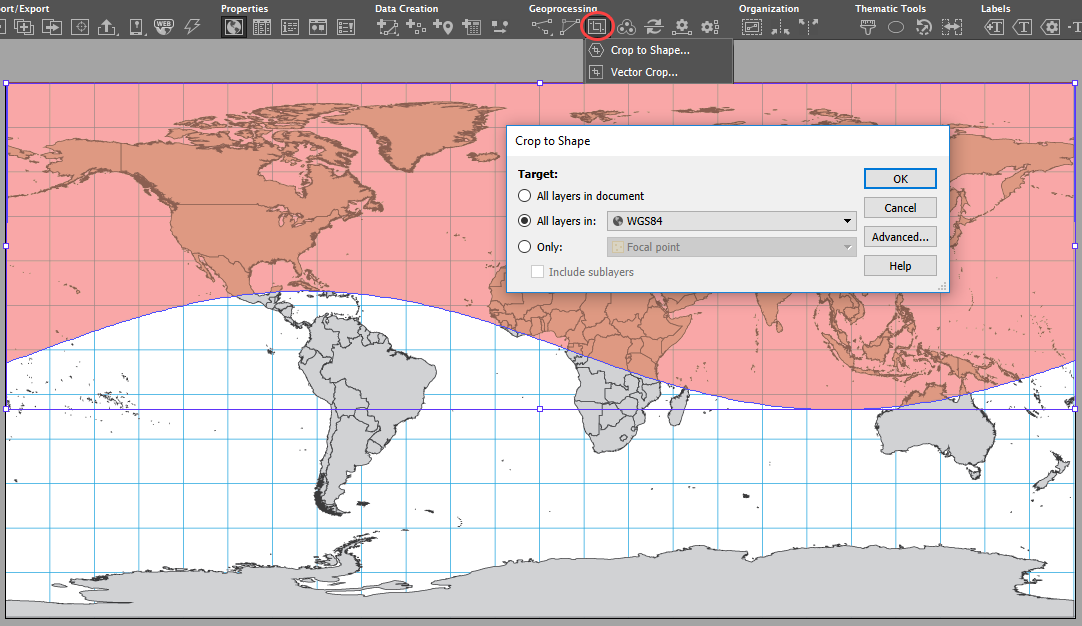Select the All layers in document radio

524,196
